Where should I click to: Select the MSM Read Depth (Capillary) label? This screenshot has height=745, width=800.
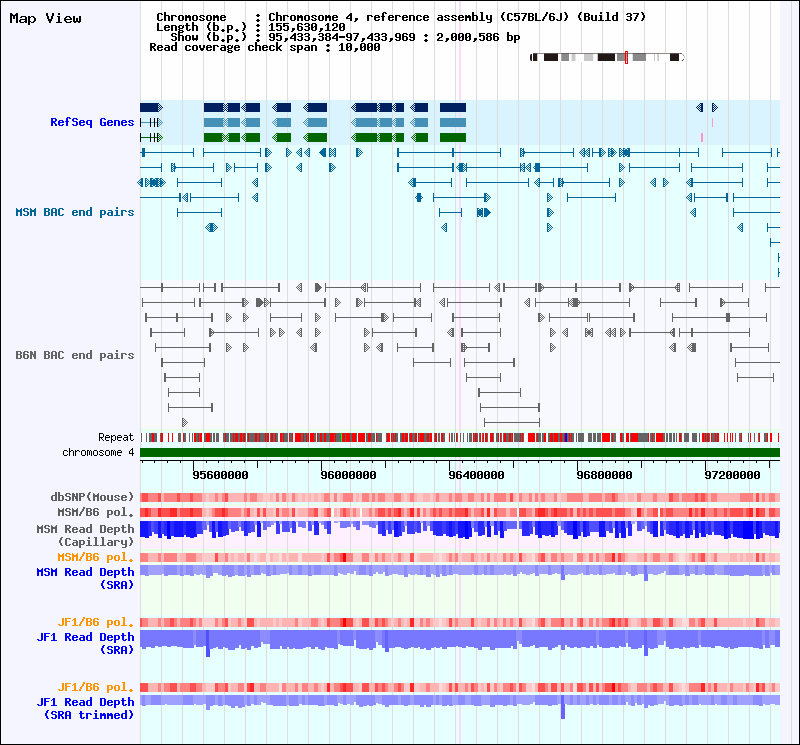click(x=85, y=535)
